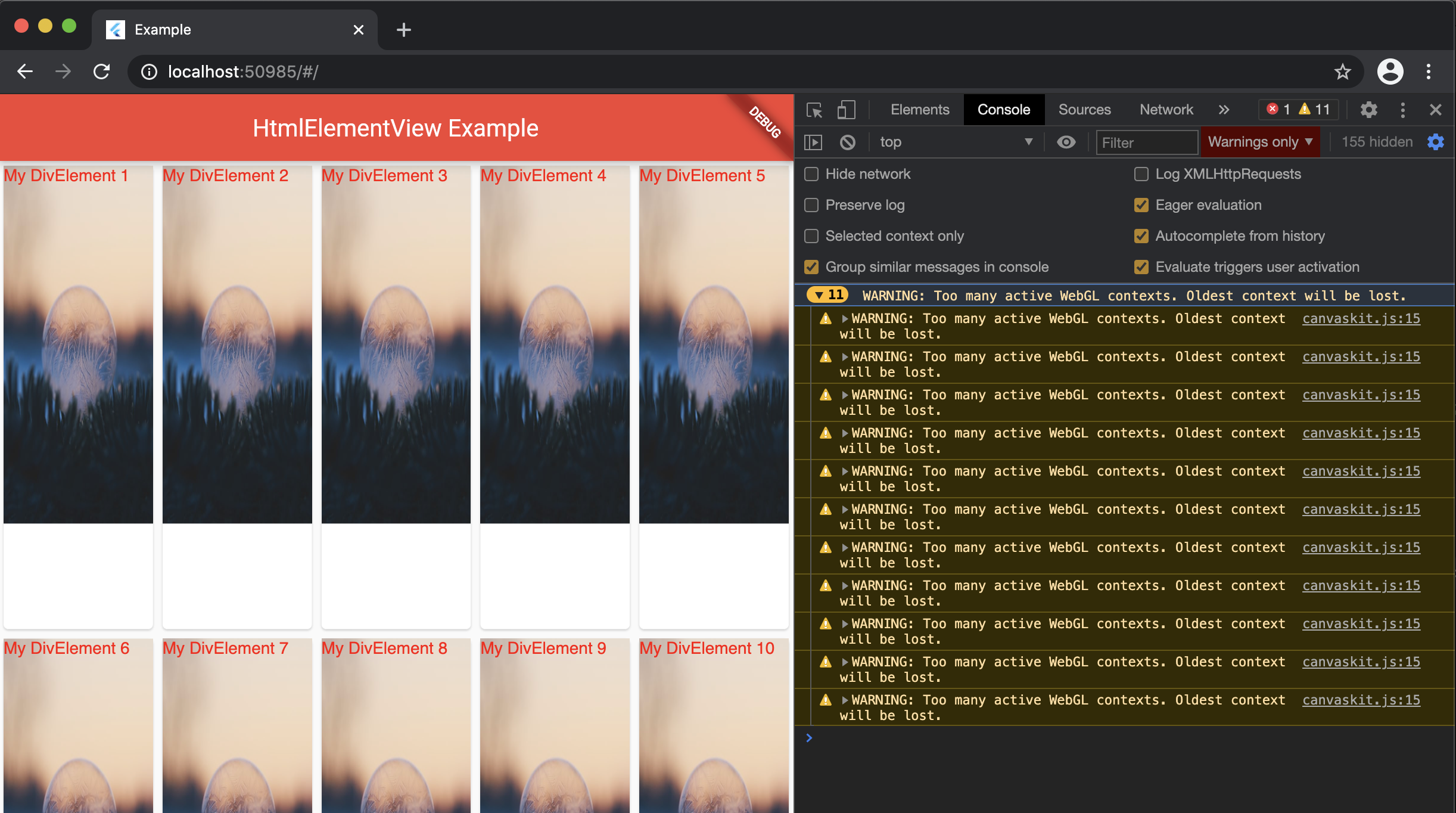Open the DevTools three-dot customization menu
This screenshot has width=1456, height=813.
(x=1402, y=110)
